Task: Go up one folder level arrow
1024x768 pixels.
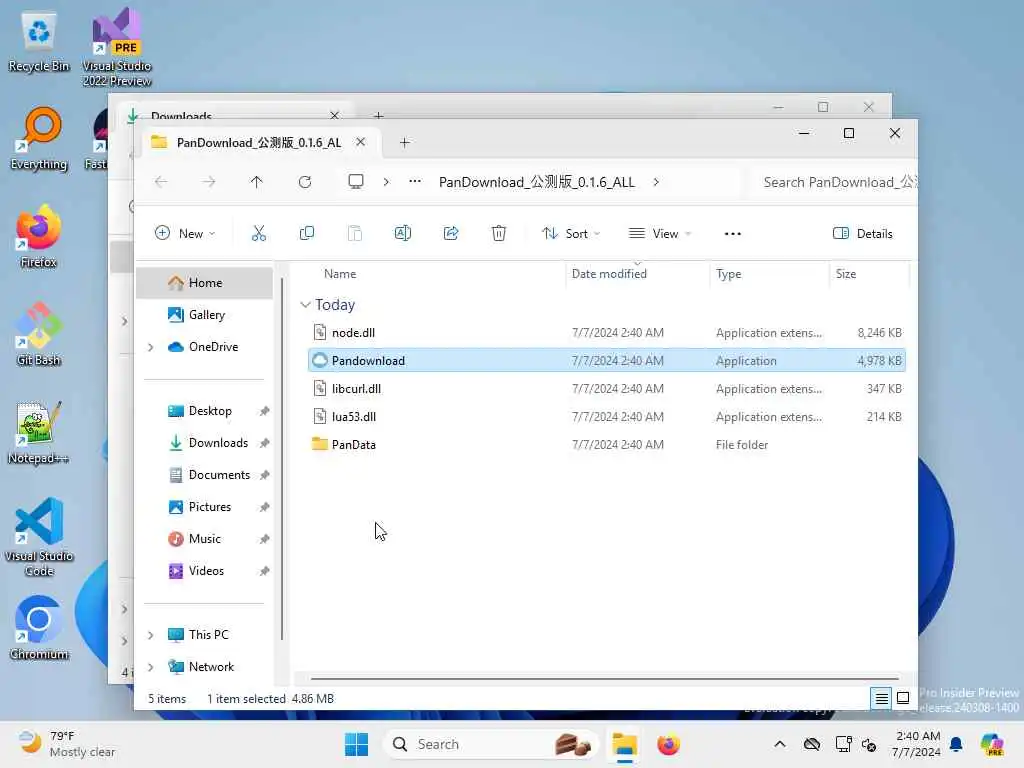Action: coord(257,182)
